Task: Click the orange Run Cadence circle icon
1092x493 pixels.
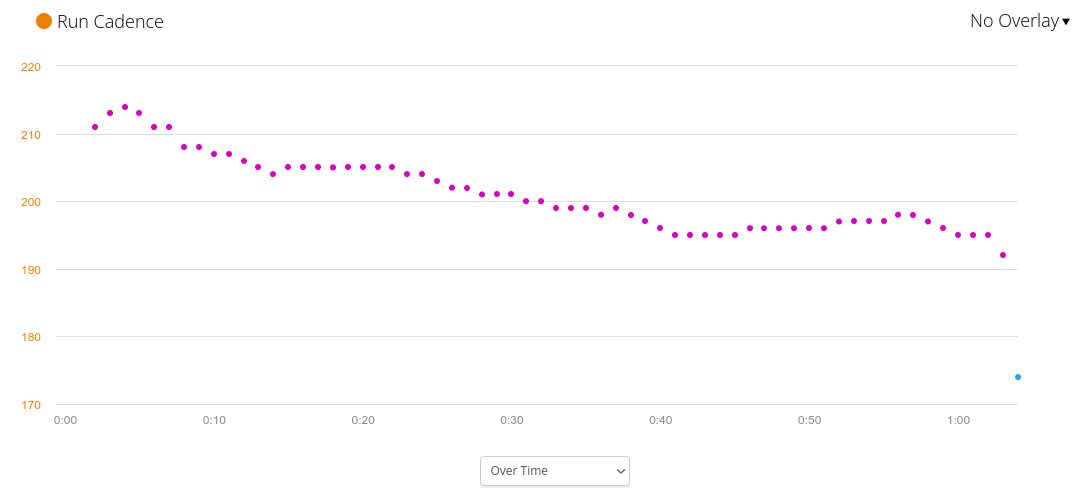Action: tap(44, 21)
